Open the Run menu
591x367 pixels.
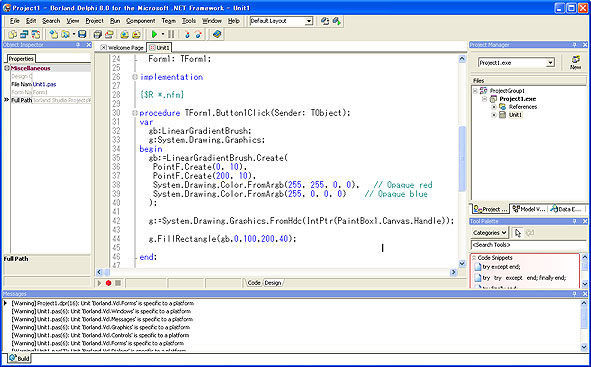(x=115, y=21)
